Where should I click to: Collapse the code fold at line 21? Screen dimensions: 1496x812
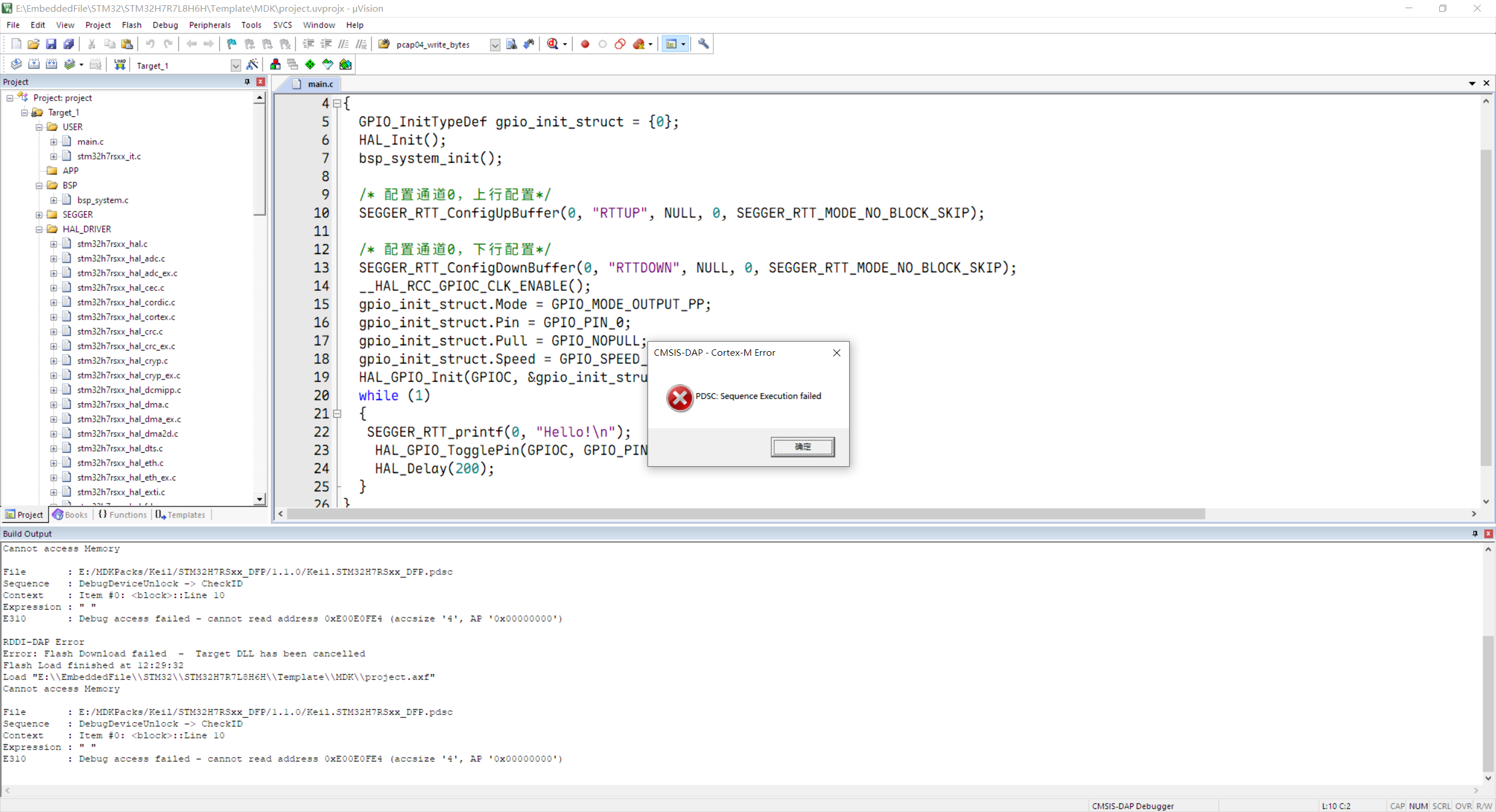click(x=337, y=414)
